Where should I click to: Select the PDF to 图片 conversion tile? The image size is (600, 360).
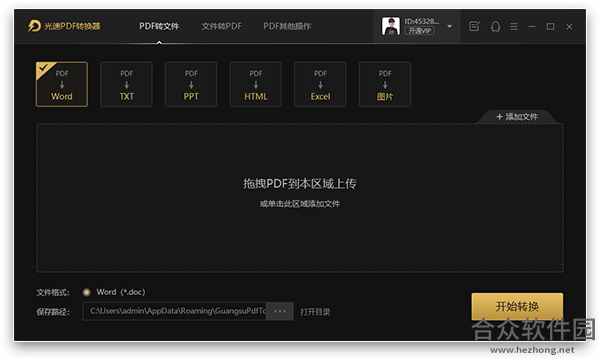pyautogui.click(x=385, y=84)
